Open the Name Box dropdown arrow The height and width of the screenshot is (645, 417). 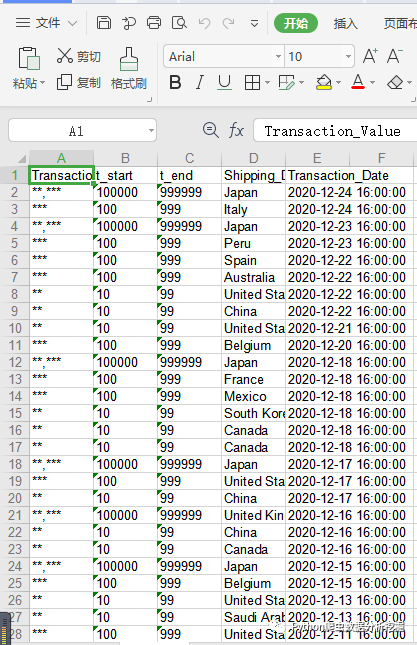[x=151, y=131]
